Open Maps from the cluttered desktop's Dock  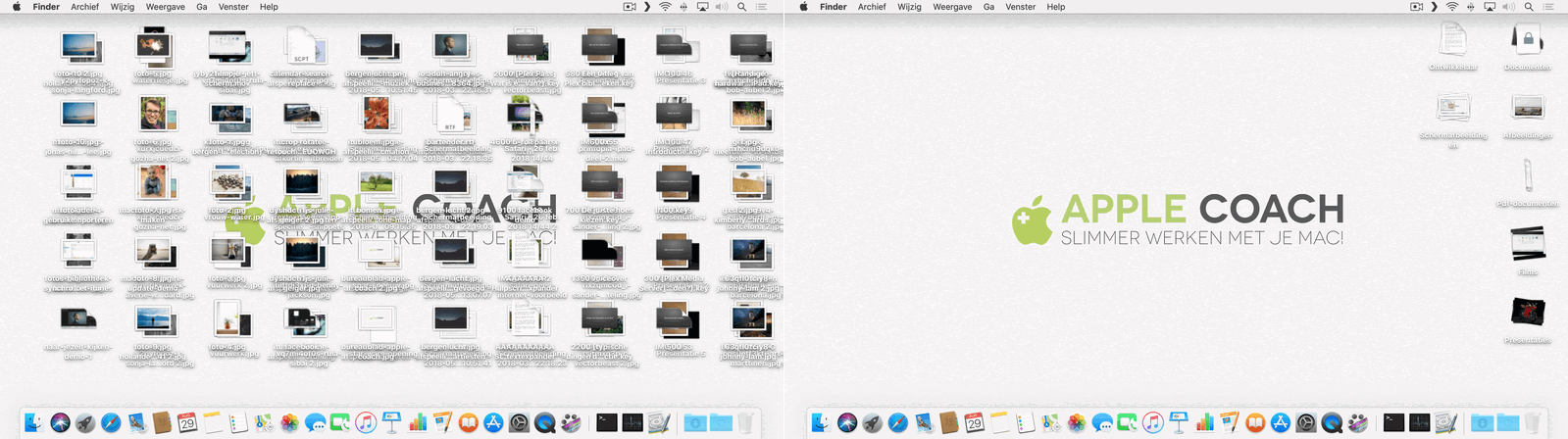[x=264, y=423]
